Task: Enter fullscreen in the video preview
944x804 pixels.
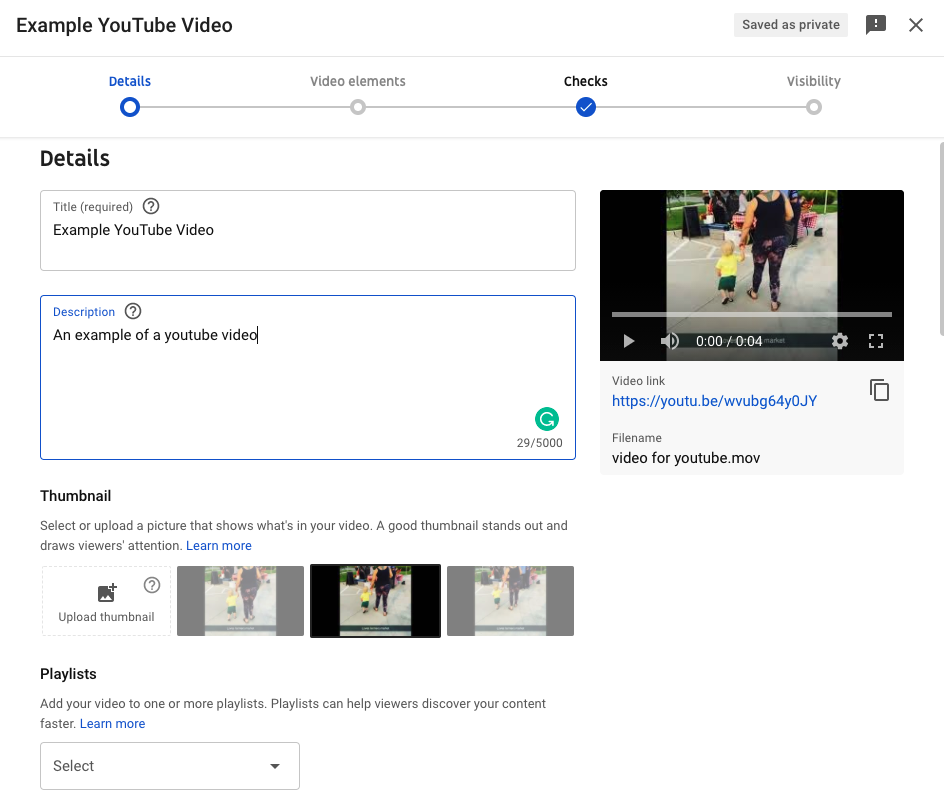Action: point(876,341)
